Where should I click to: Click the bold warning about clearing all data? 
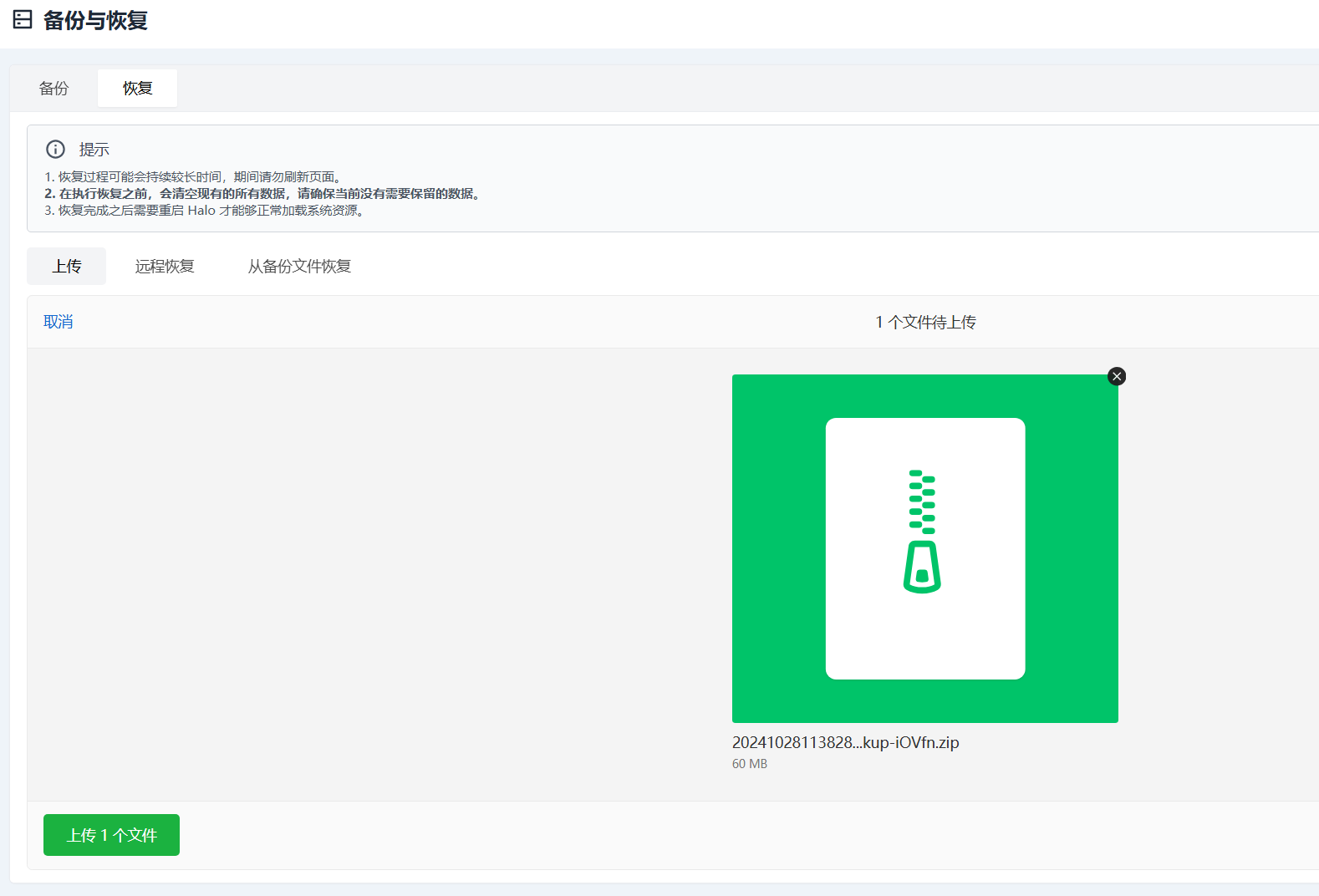pos(263,193)
